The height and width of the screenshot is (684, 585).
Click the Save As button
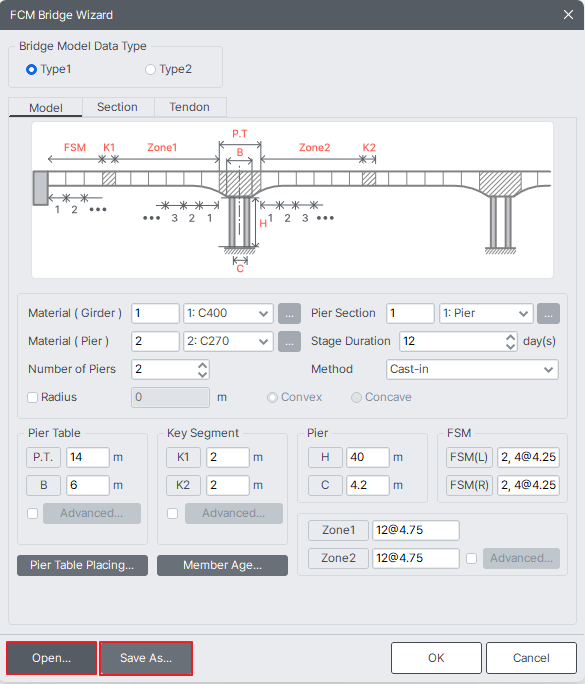146,658
